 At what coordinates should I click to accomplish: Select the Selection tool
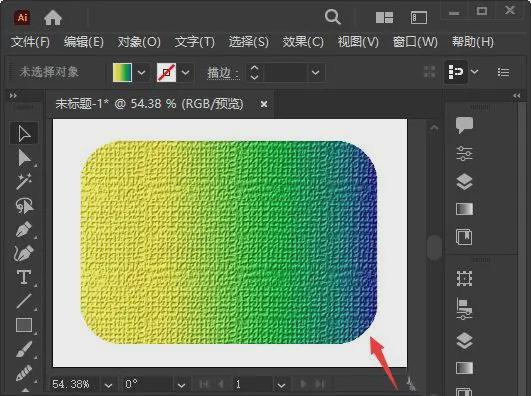24,133
